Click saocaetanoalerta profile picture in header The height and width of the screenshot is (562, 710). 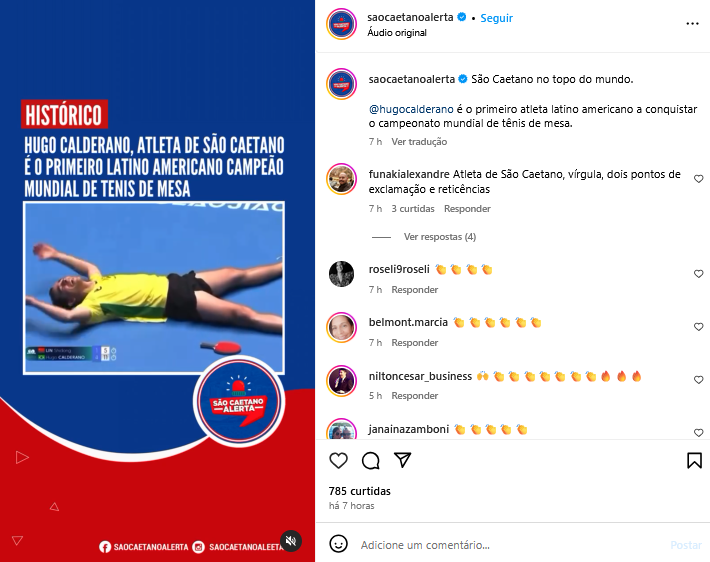tap(342, 24)
